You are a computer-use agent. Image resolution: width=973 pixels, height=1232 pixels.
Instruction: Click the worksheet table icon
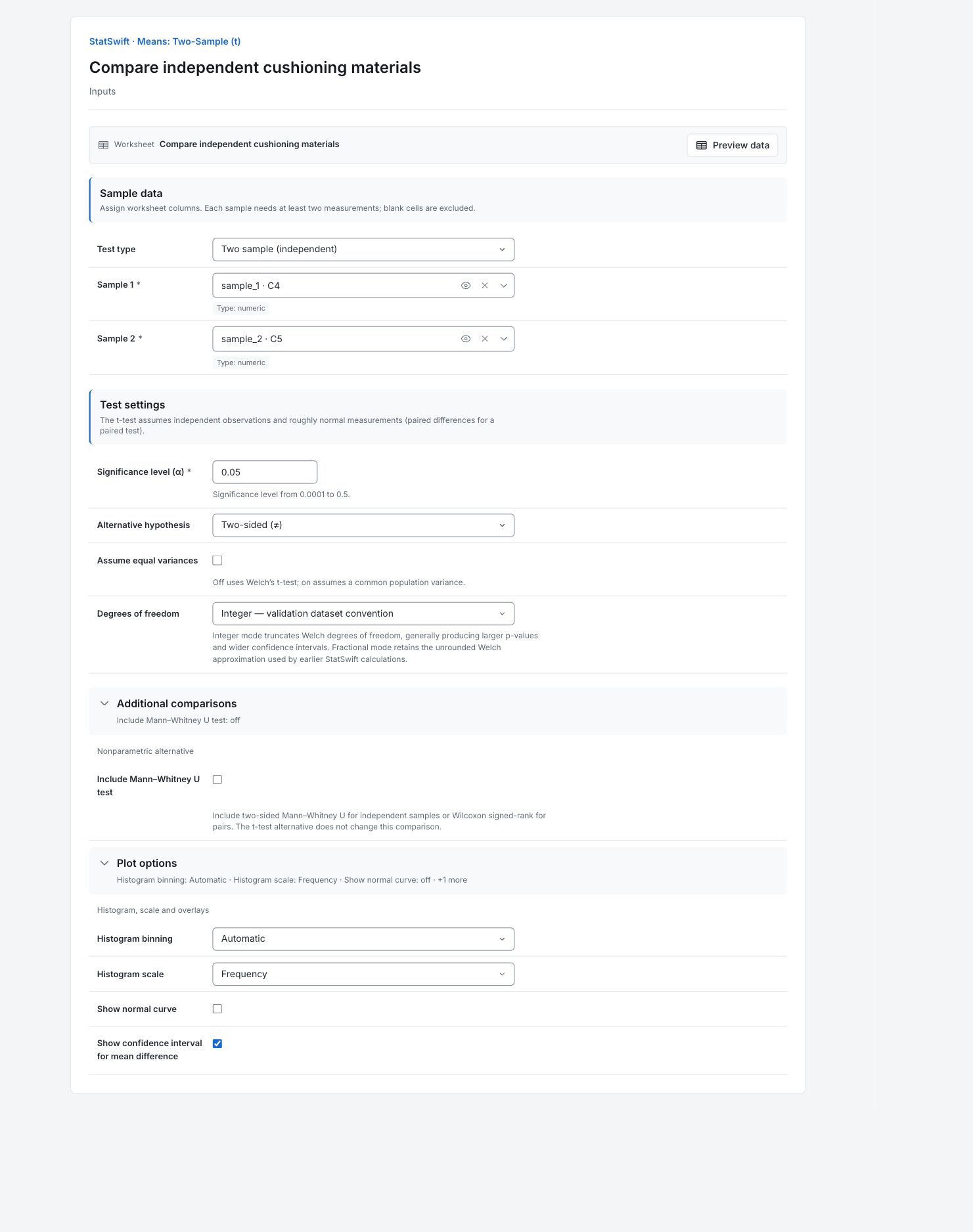tap(103, 145)
